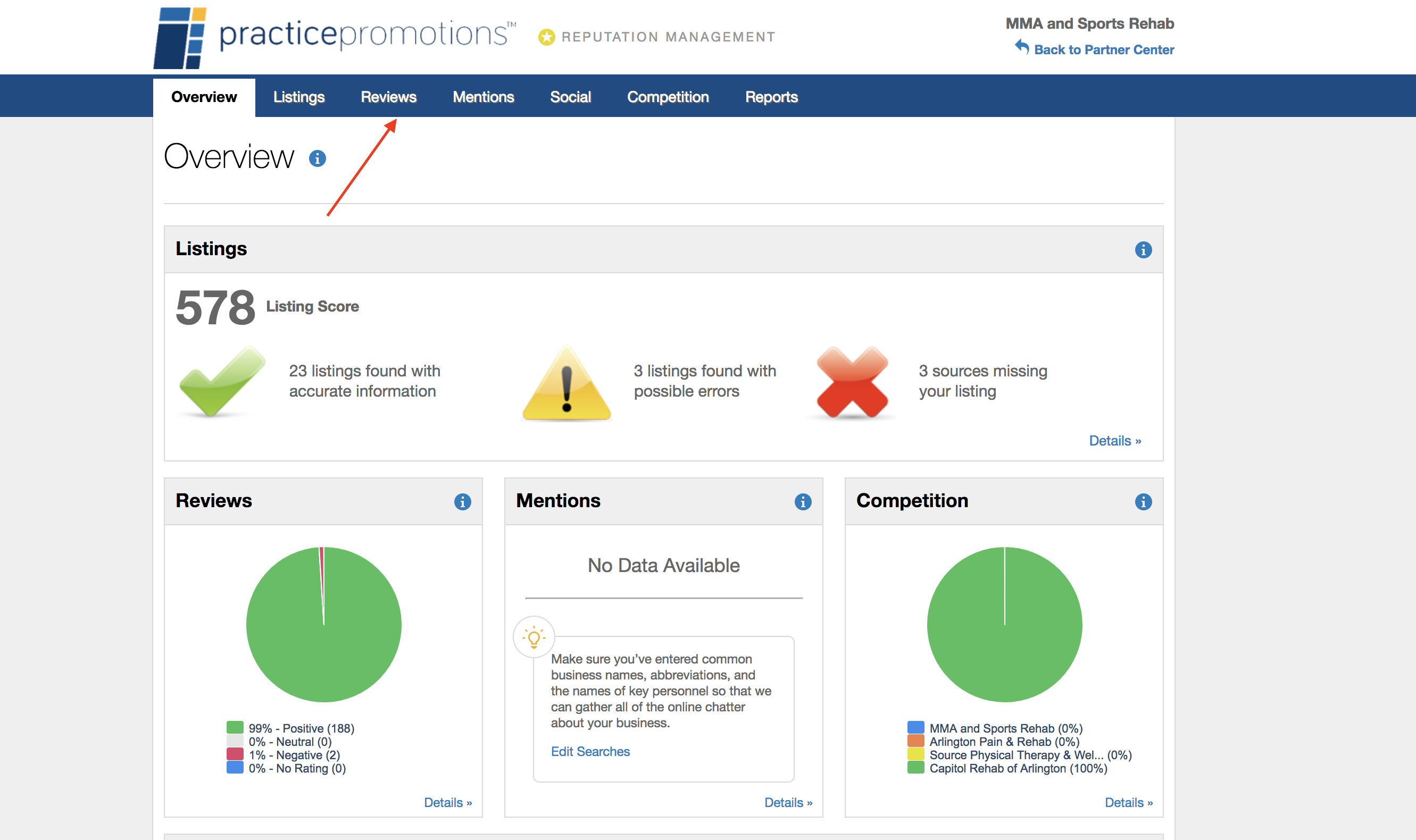This screenshot has width=1416, height=840.
Task: Open the Reviews tab
Action: click(388, 97)
